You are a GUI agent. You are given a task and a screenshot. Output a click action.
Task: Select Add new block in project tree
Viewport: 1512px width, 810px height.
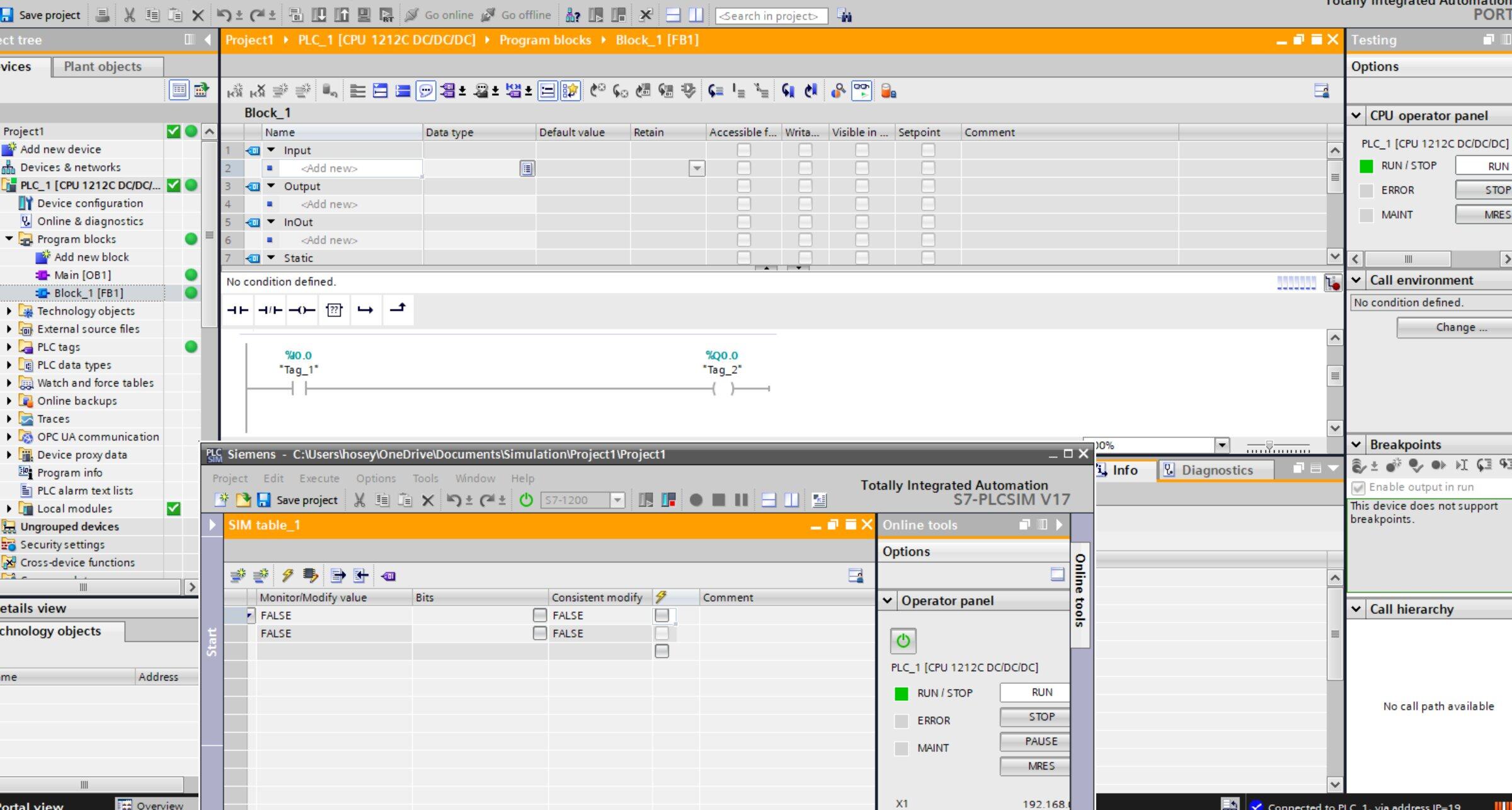pos(91,257)
